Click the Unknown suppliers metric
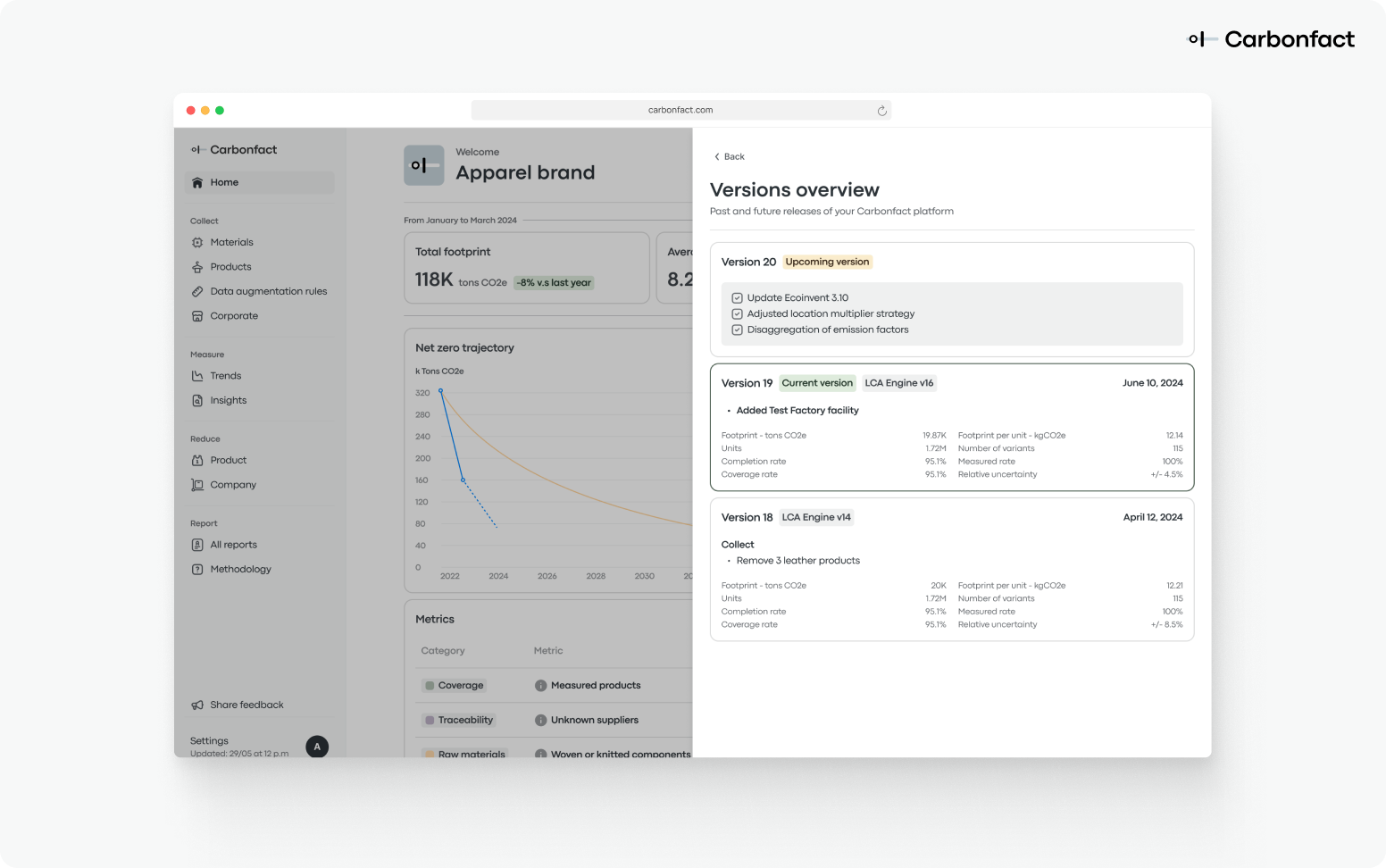Screen dimensions: 1386x868 tap(595, 720)
